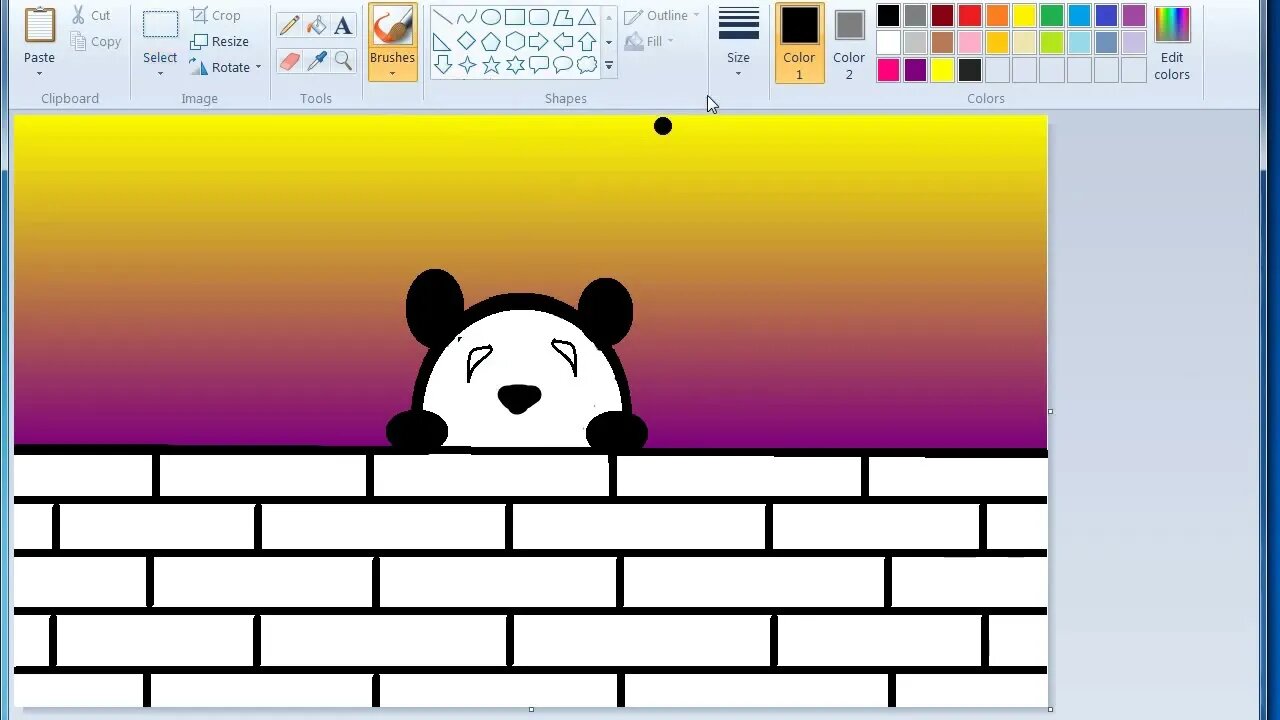Choose the Pentagon shape

490,41
